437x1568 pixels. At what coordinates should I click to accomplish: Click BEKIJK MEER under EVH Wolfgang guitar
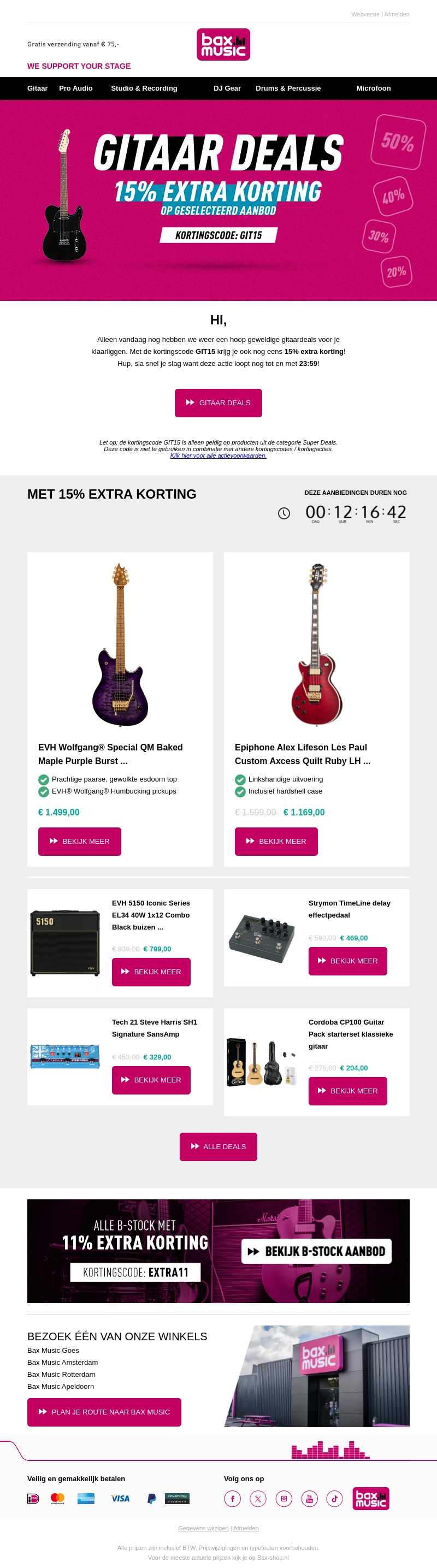point(79,841)
